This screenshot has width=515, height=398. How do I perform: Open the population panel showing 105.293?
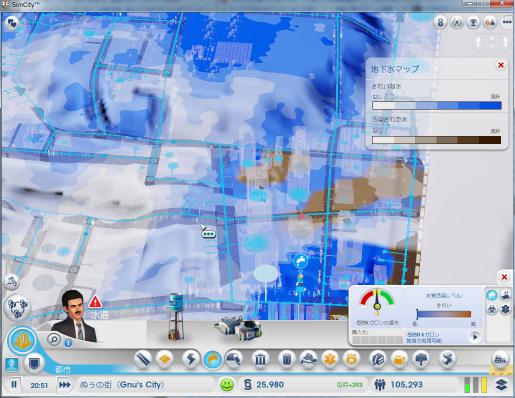point(398,385)
